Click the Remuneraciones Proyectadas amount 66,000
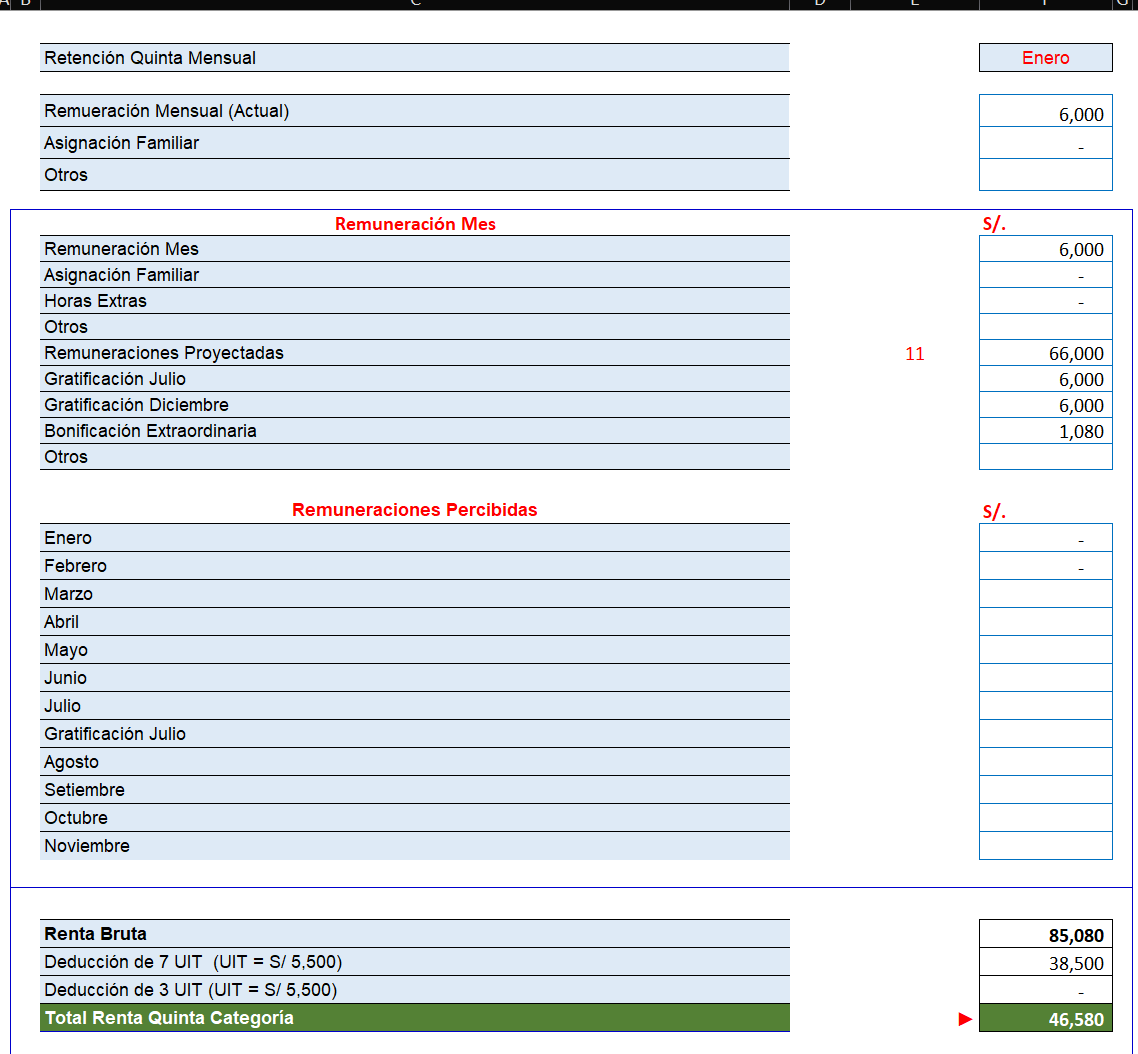Image resolution: width=1138 pixels, height=1054 pixels. pyautogui.click(x=1045, y=353)
